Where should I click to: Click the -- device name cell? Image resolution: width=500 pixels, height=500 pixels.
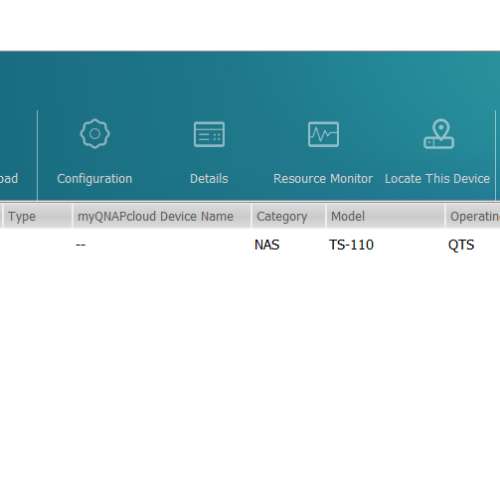[x=81, y=245]
